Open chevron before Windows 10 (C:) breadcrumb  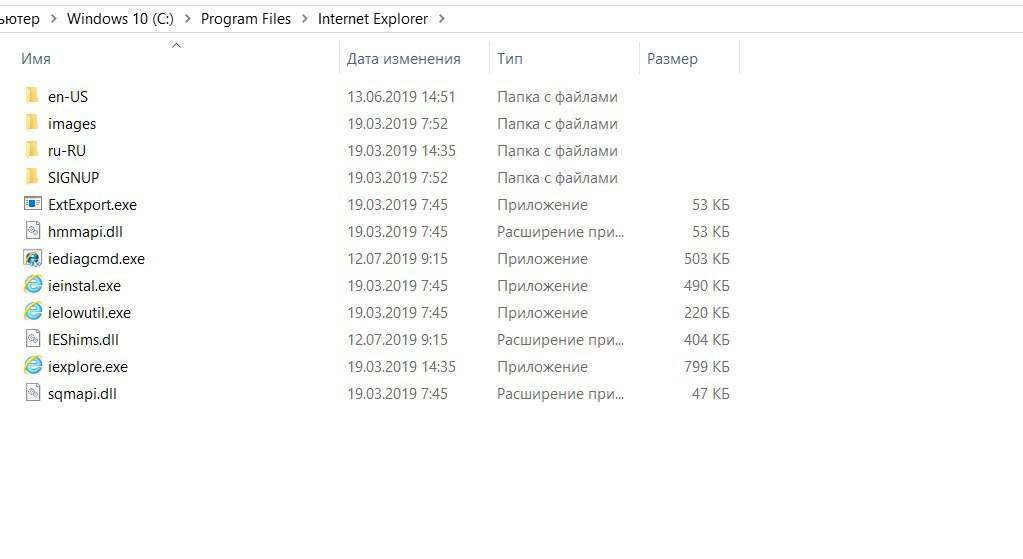(54, 19)
